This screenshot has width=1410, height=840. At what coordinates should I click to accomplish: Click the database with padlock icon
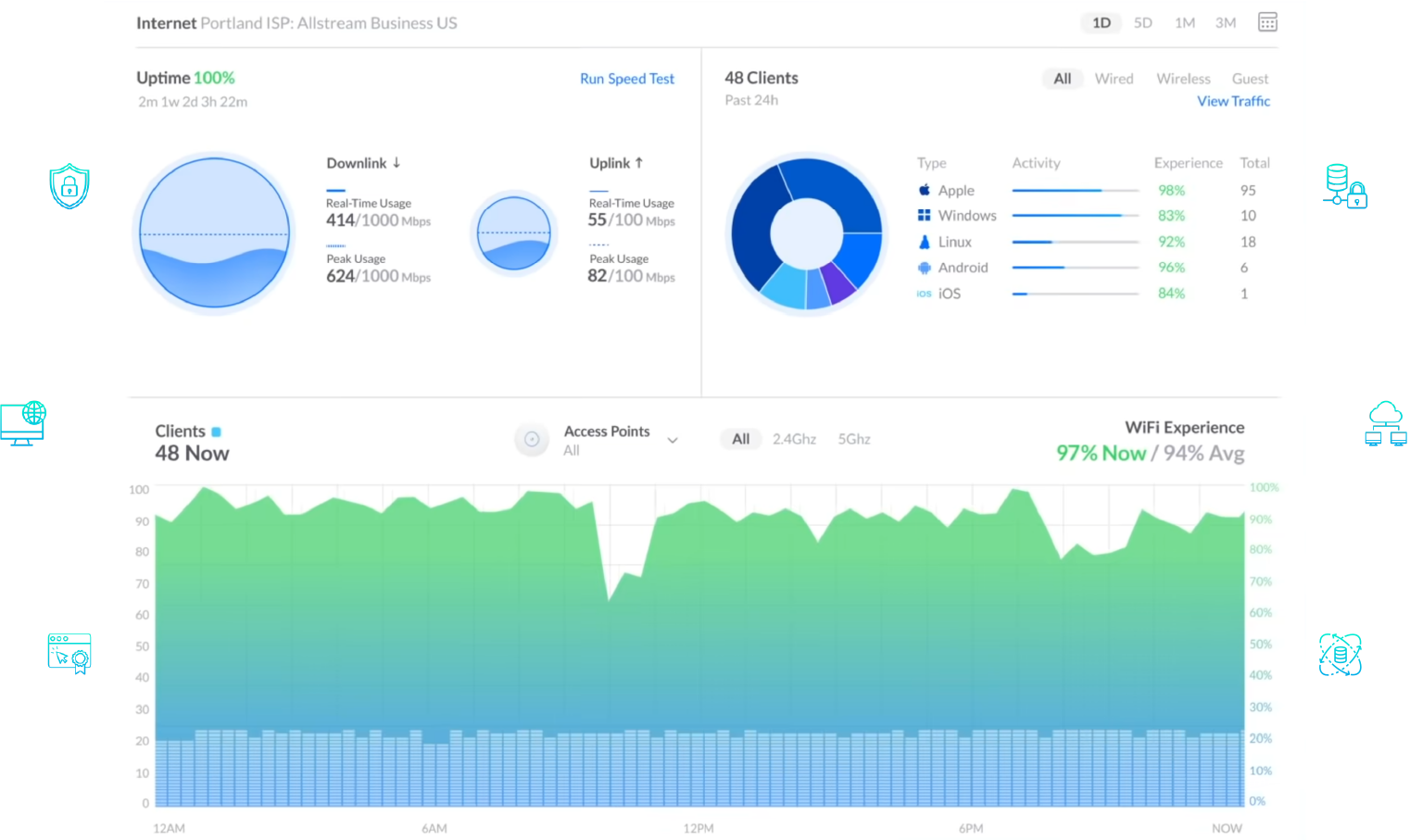click(1345, 186)
